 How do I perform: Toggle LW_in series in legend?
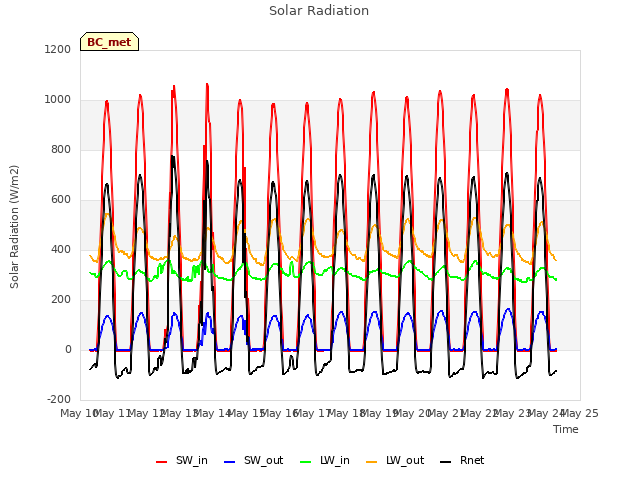click(325, 460)
